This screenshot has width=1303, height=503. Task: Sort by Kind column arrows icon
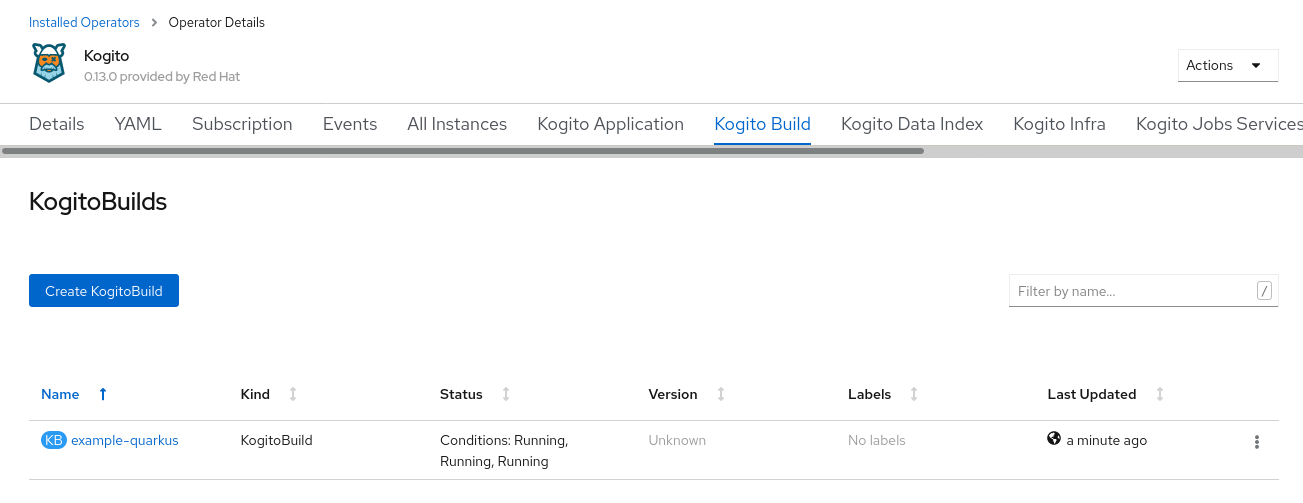coord(293,394)
